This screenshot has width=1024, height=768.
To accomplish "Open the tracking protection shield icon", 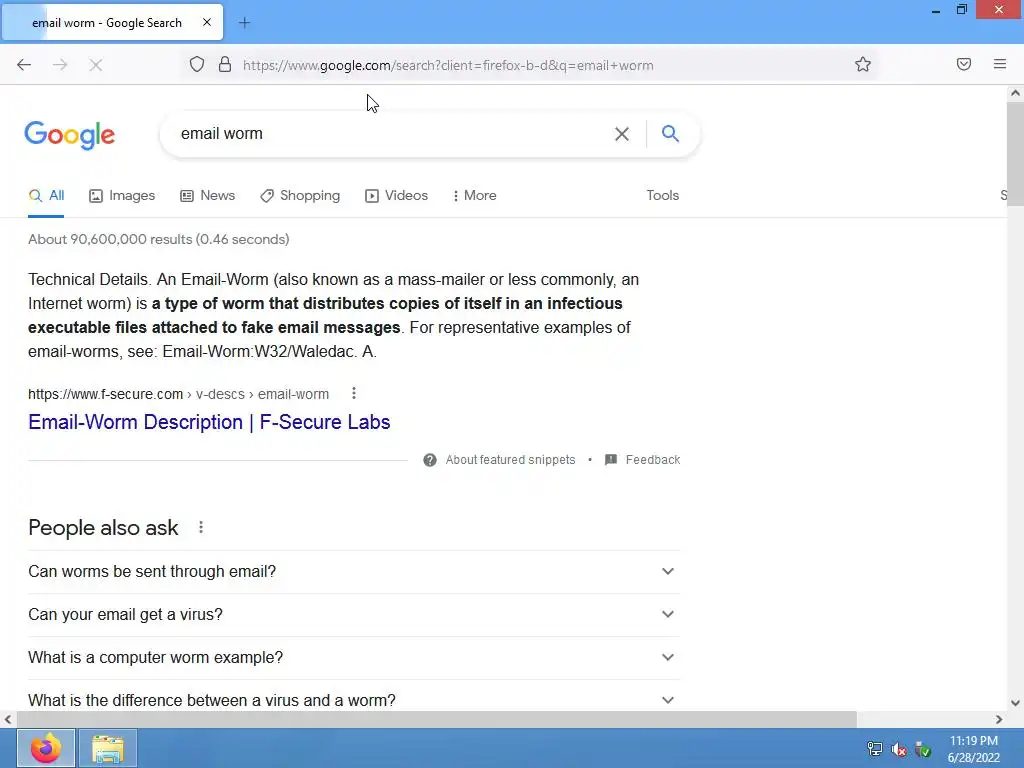I will coord(197,64).
